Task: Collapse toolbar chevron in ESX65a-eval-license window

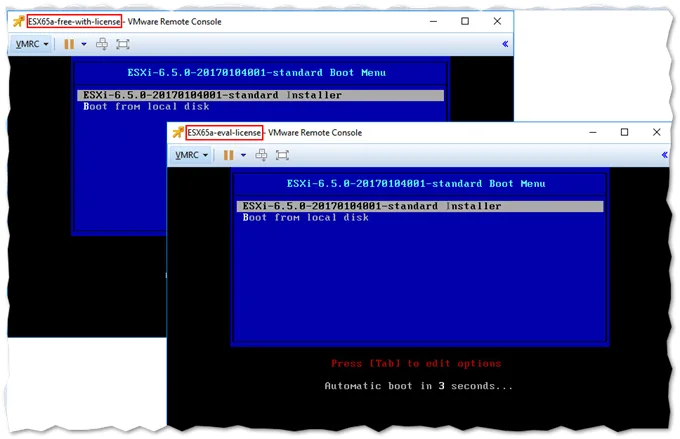Action: [664, 155]
